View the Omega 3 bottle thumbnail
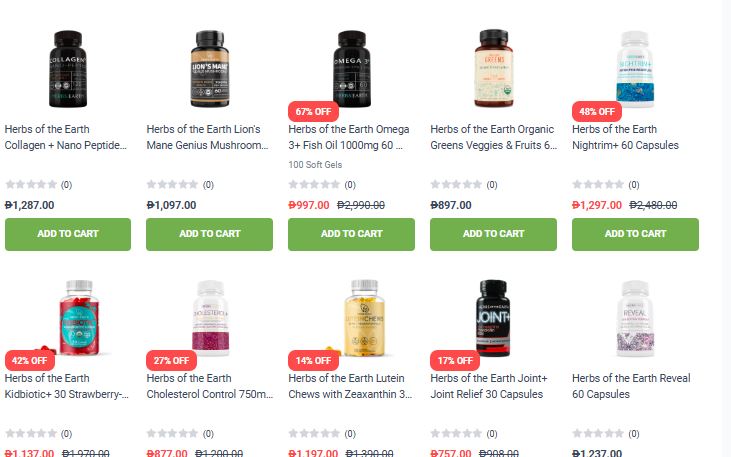731x457 pixels. tap(352, 69)
